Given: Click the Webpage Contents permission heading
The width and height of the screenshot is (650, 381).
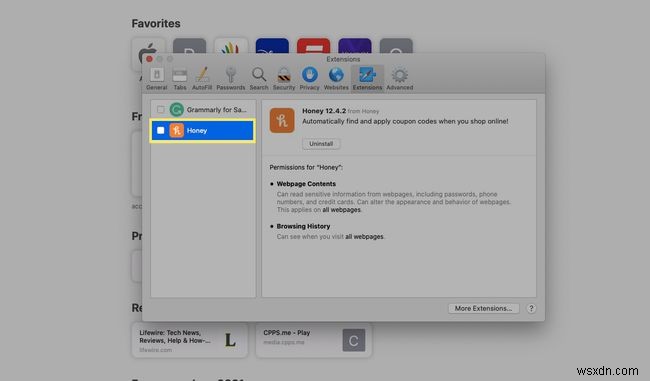Looking at the screenshot, I should point(306,184).
